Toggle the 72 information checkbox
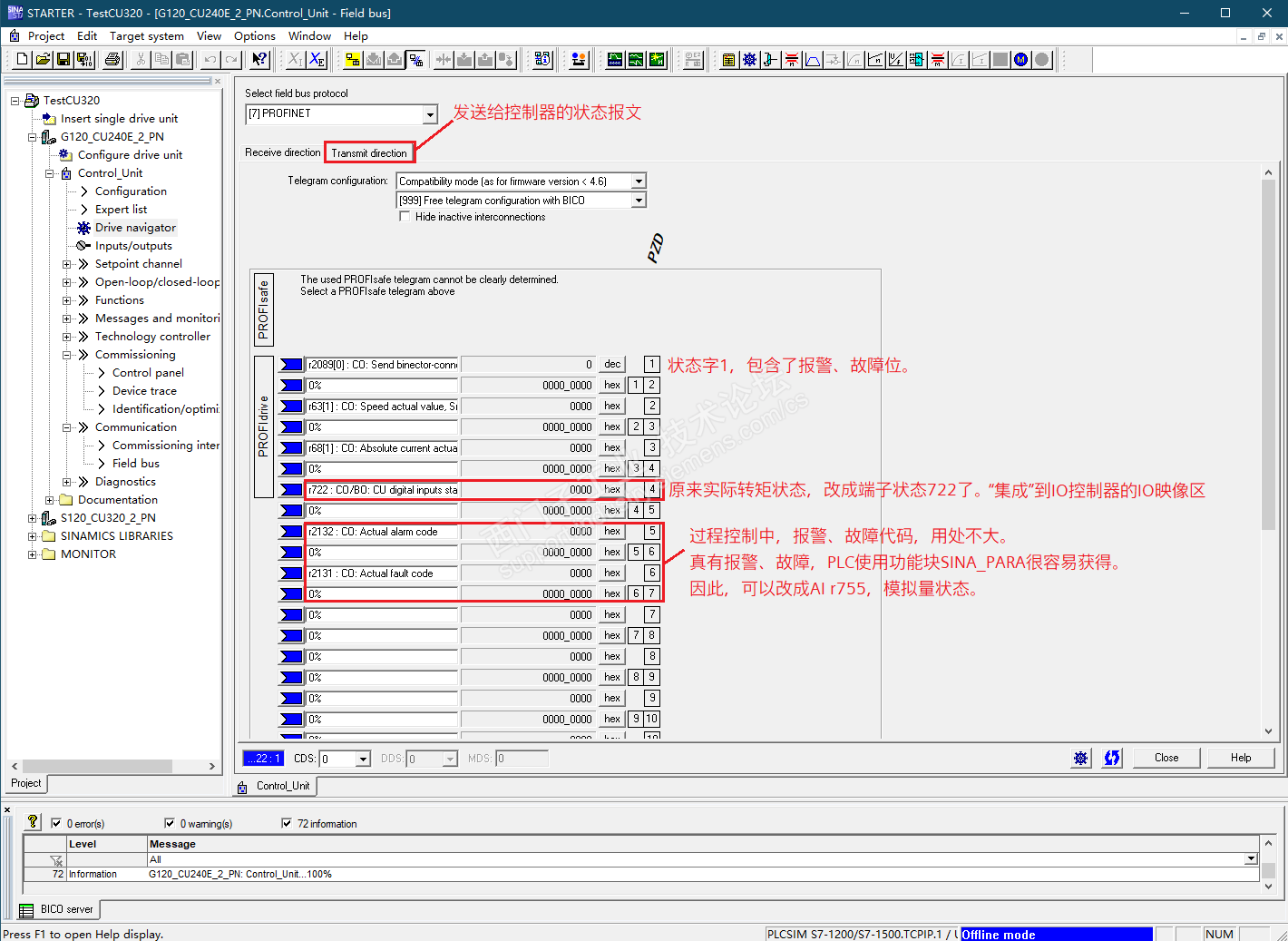 (287, 823)
